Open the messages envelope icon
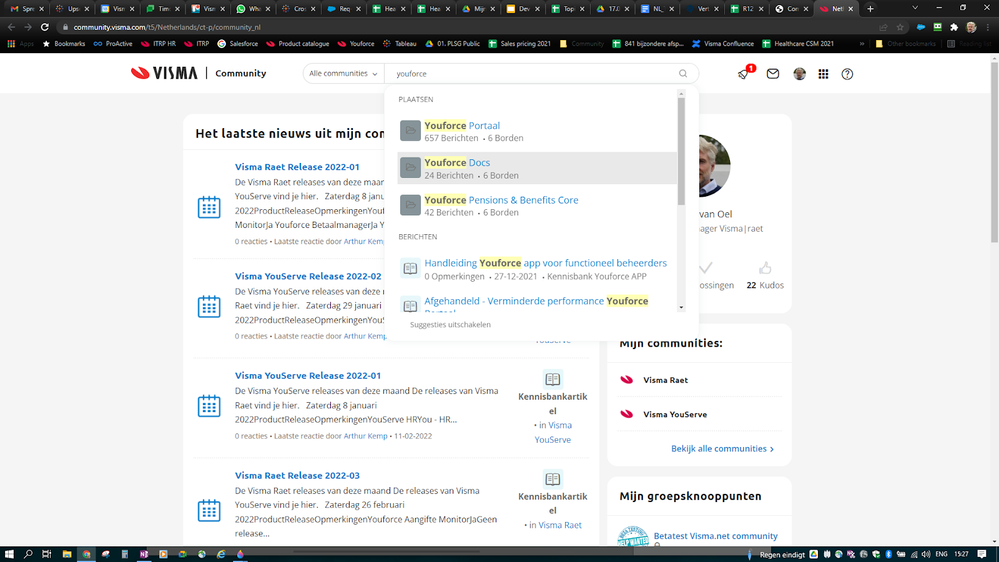Viewport: 999px width, 562px height. click(x=773, y=74)
